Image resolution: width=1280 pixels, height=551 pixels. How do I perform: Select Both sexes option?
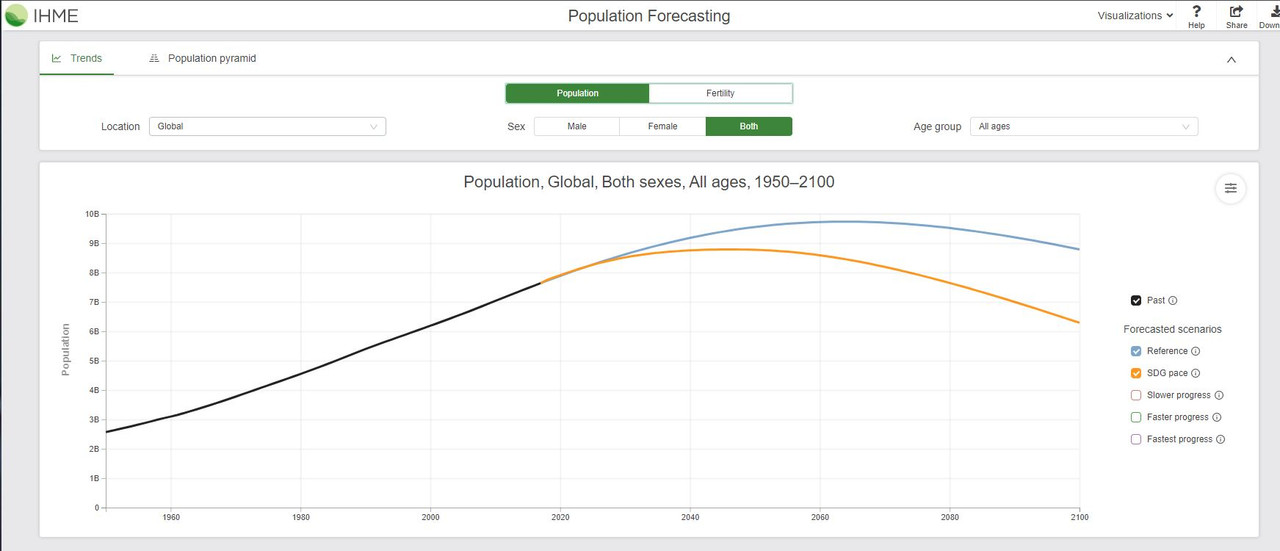pyautogui.click(x=749, y=126)
